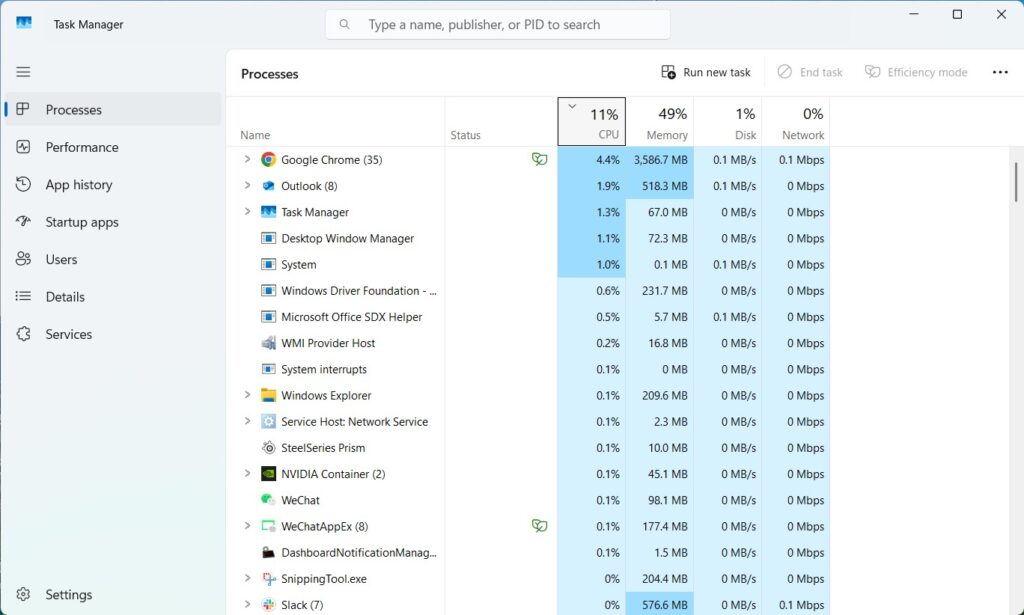Click Chrome's efficiency mode leaf icon
Viewport: 1024px width, 615px height.
point(539,160)
